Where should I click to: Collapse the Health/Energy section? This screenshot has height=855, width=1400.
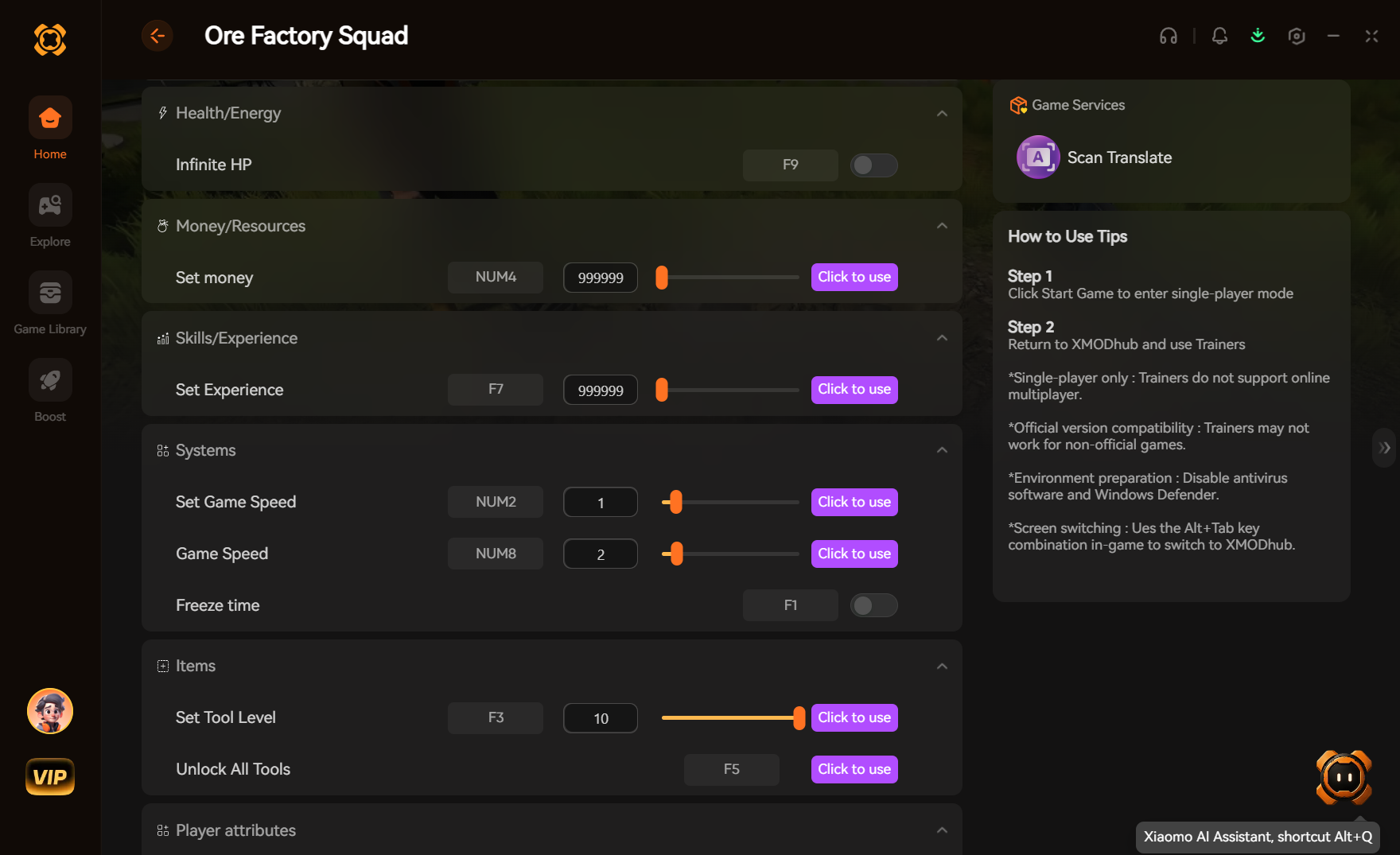pyautogui.click(x=942, y=114)
